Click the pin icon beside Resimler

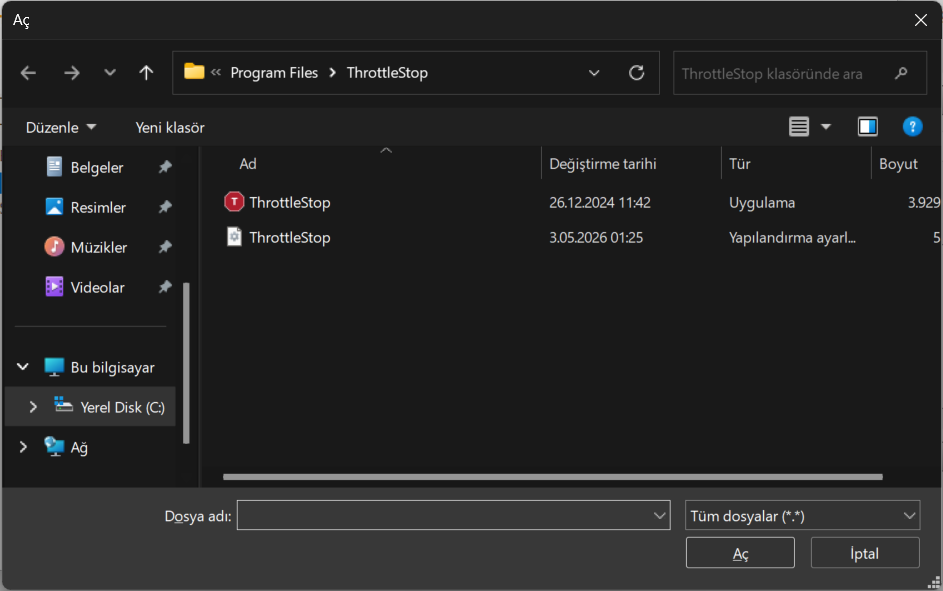[165, 207]
